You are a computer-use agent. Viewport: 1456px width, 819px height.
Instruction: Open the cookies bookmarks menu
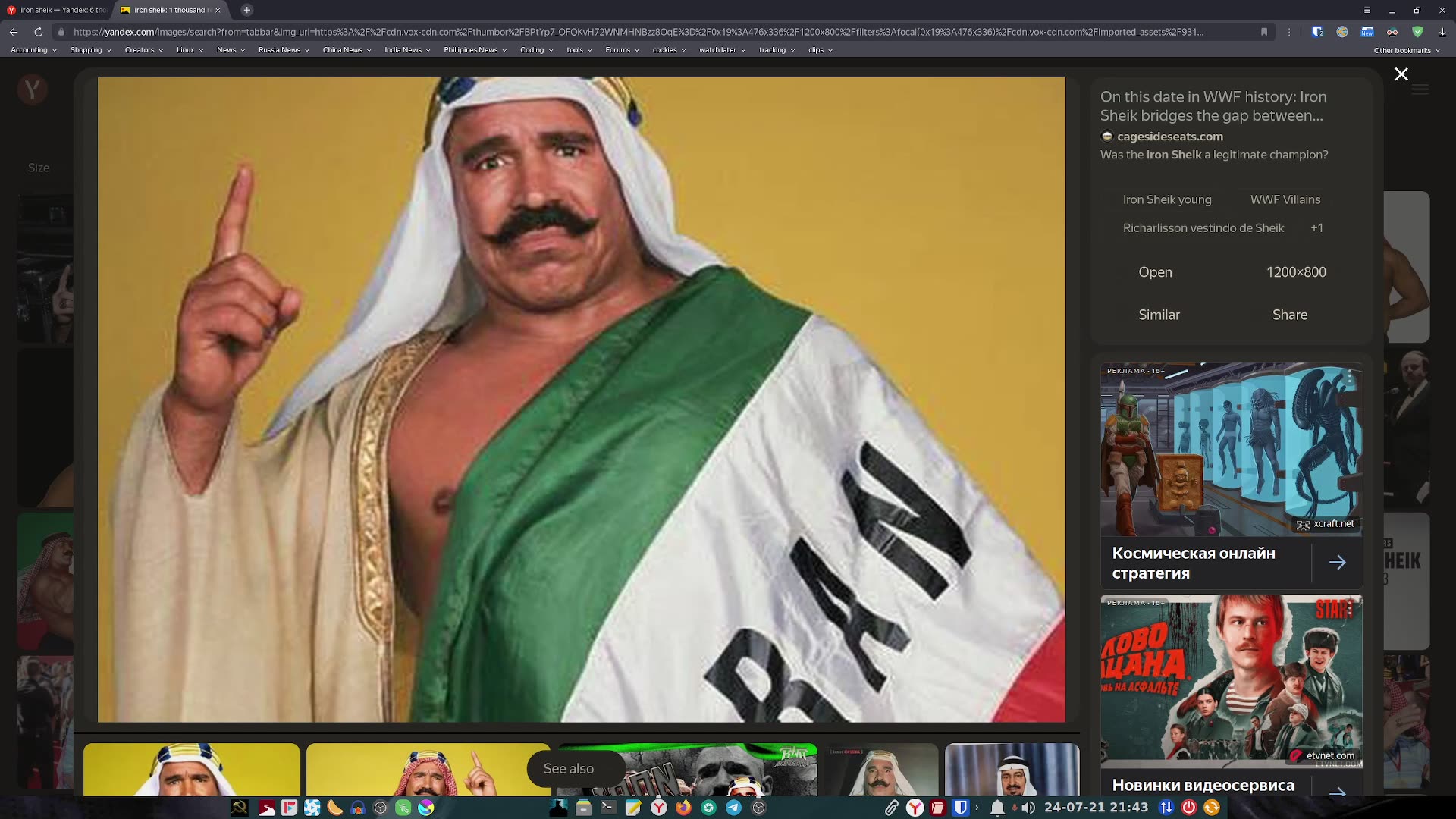[669, 50]
